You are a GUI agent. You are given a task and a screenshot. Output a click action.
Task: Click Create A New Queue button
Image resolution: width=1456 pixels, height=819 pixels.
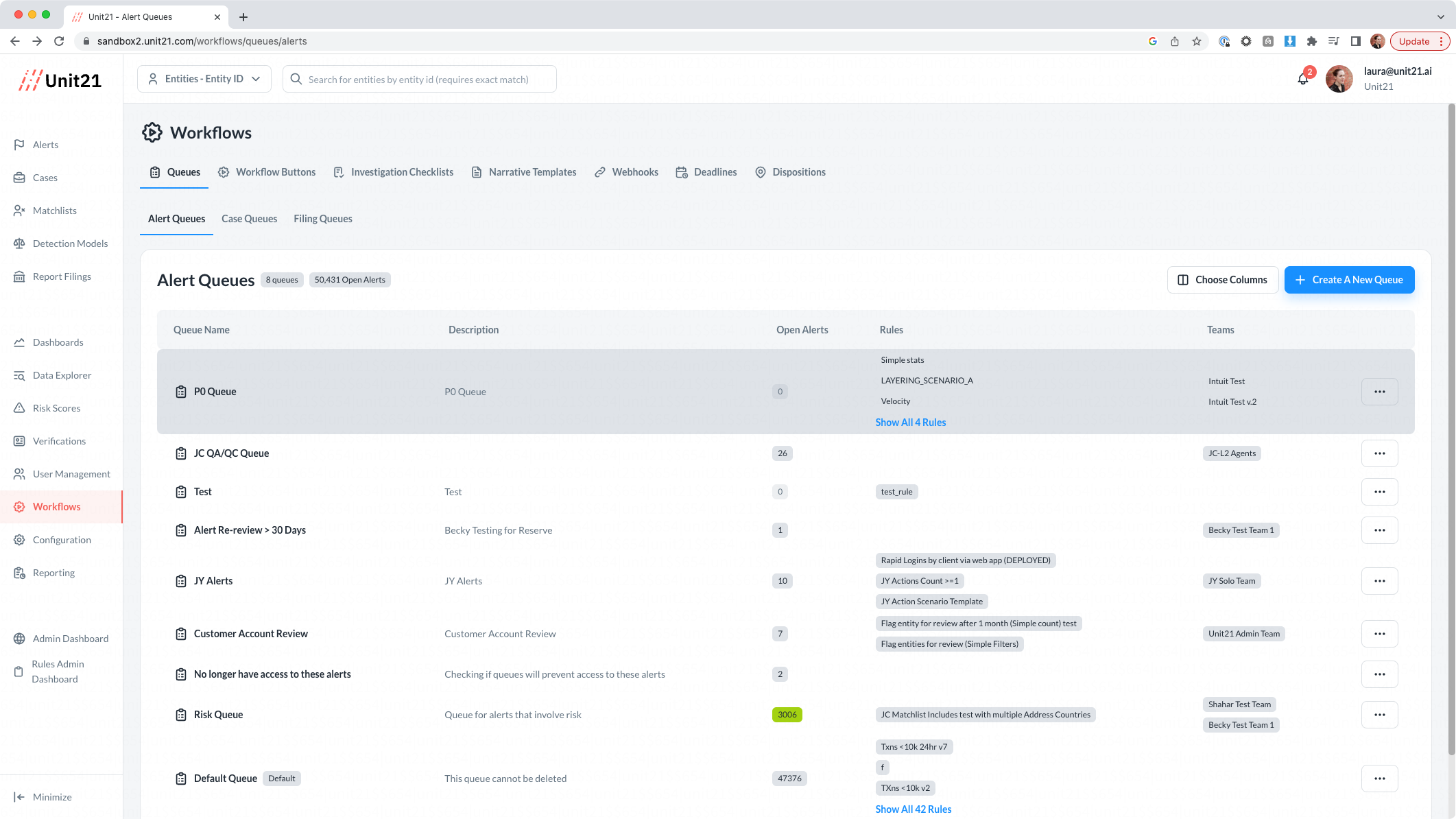coord(1348,280)
